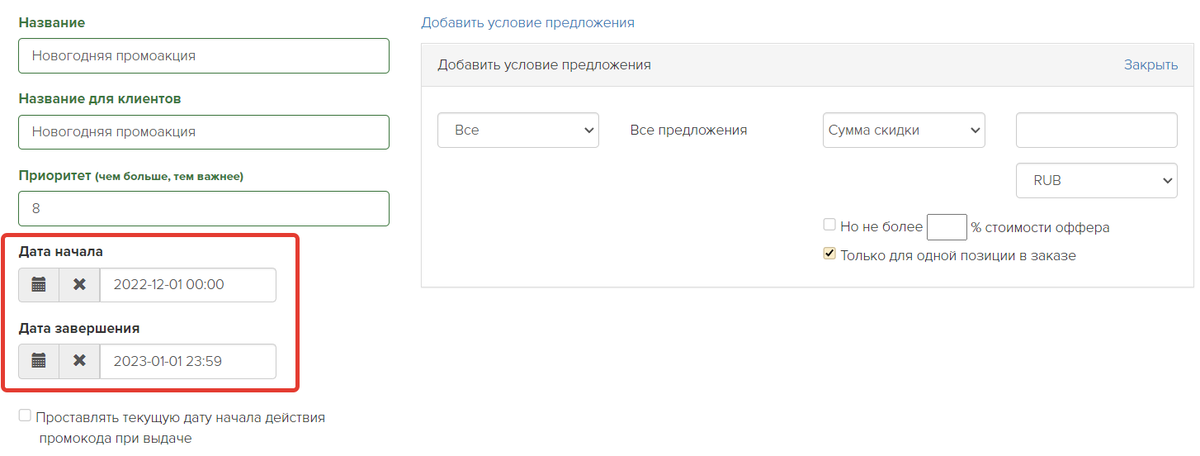Open the Сумма скидки dropdown
This screenshot has height=456, width=1200.
pos(904,130)
